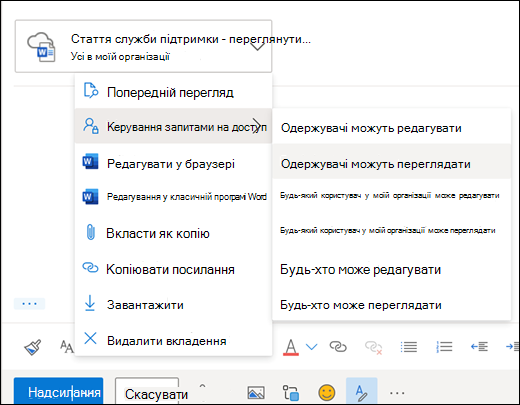Decrease indent with the left arrow icon
The height and width of the screenshot is (405, 520).
pos(479,347)
